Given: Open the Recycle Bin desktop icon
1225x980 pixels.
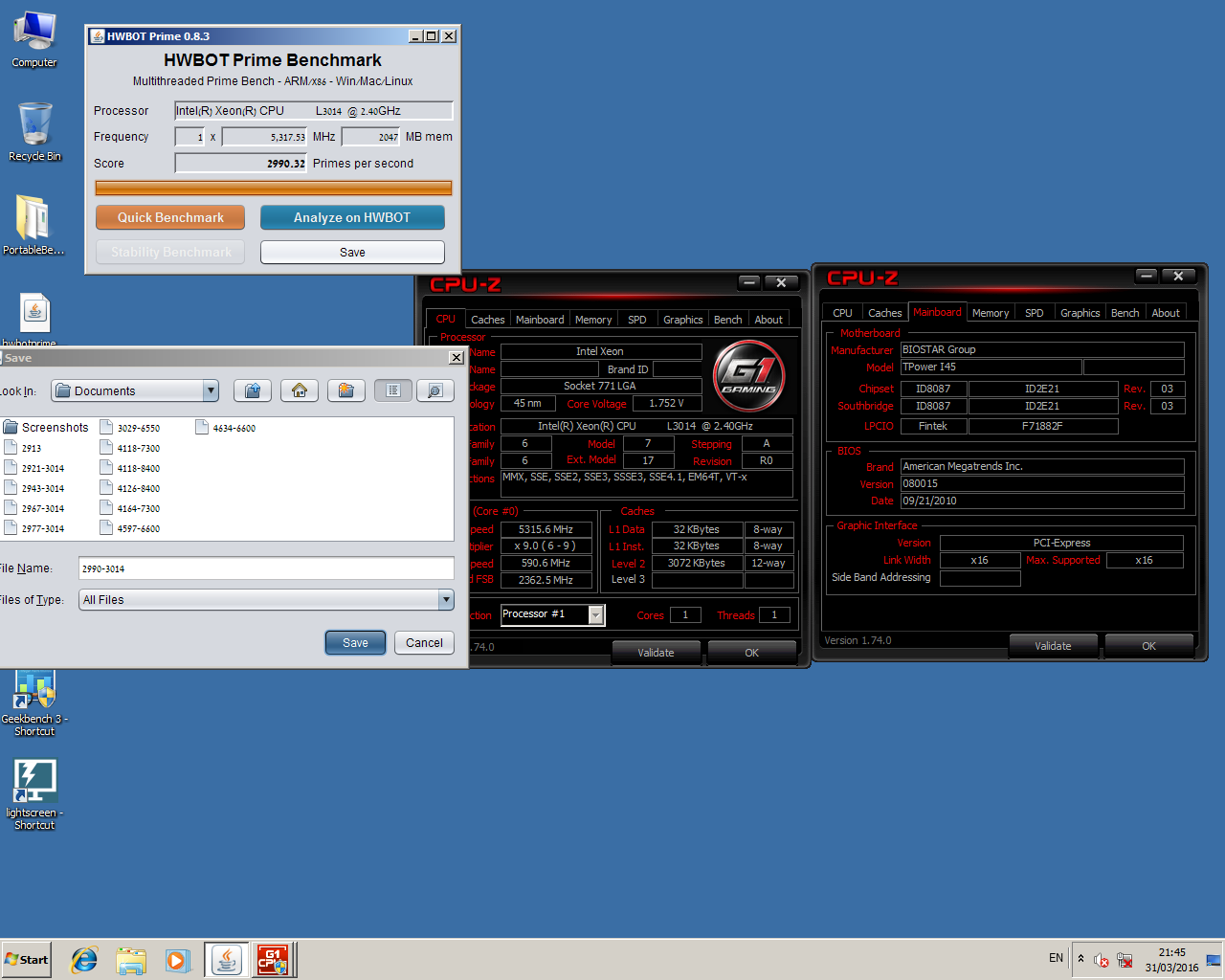Looking at the screenshot, I should [34, 132].
